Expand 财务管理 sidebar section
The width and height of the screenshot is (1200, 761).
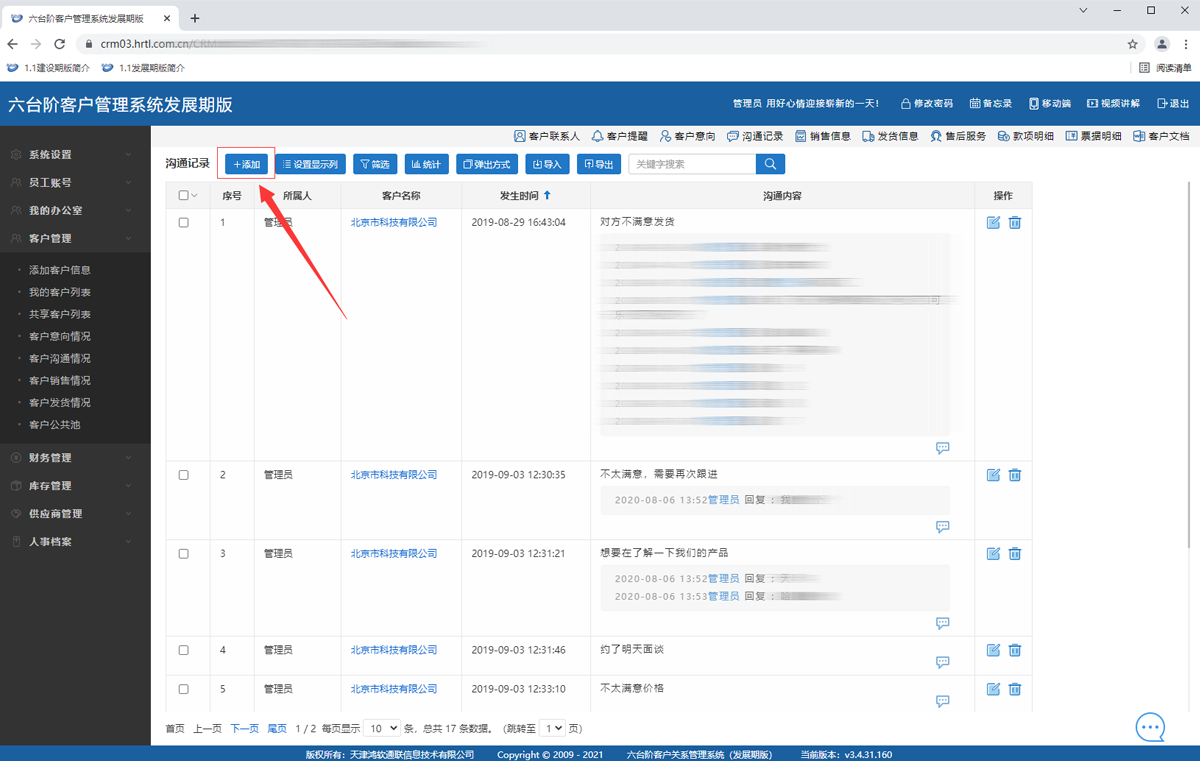(75, 458)
